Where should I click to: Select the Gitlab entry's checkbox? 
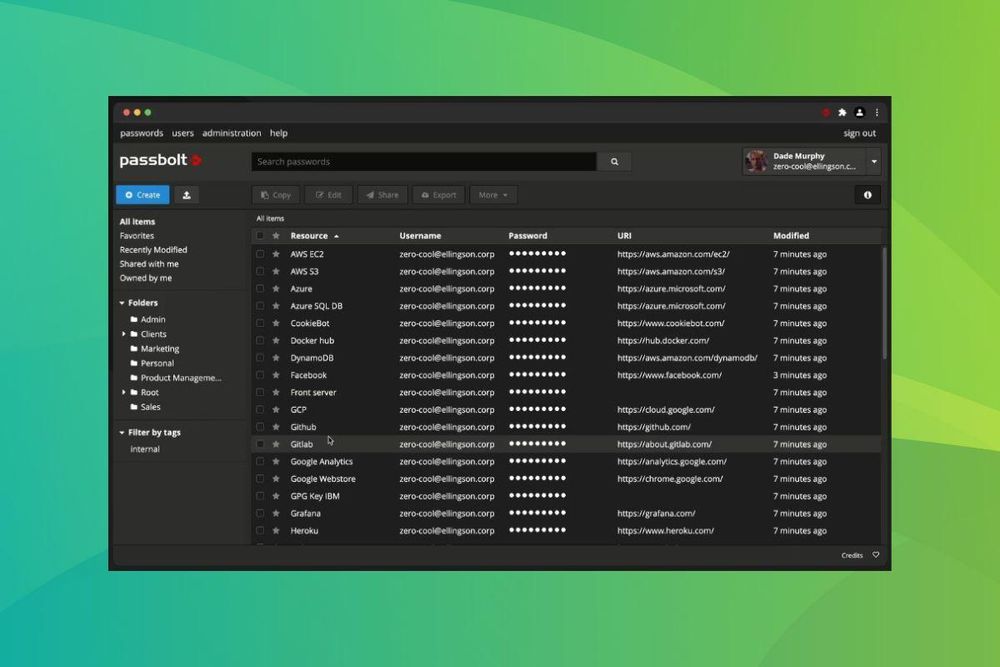pyautogui.click(x=258, y=443)
